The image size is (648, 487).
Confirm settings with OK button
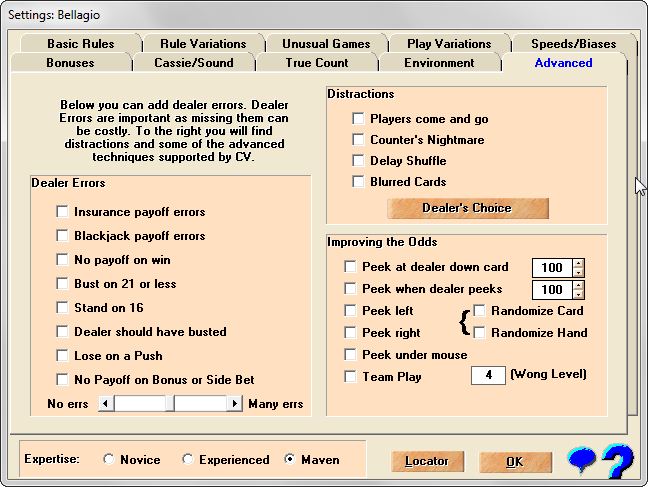pos(515,462)
